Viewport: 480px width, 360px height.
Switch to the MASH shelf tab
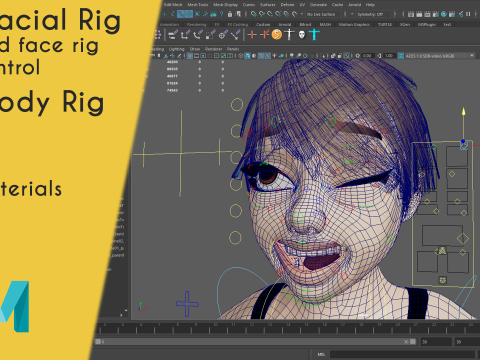click(325, 25)
